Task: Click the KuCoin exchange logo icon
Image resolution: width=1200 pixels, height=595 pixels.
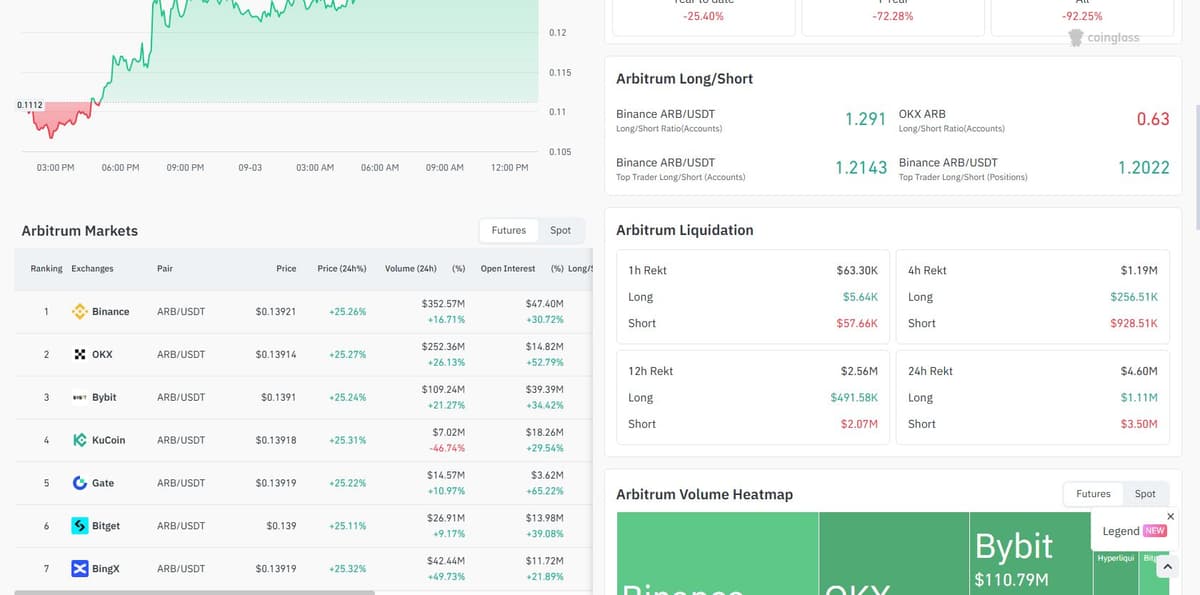Action: 80,440
